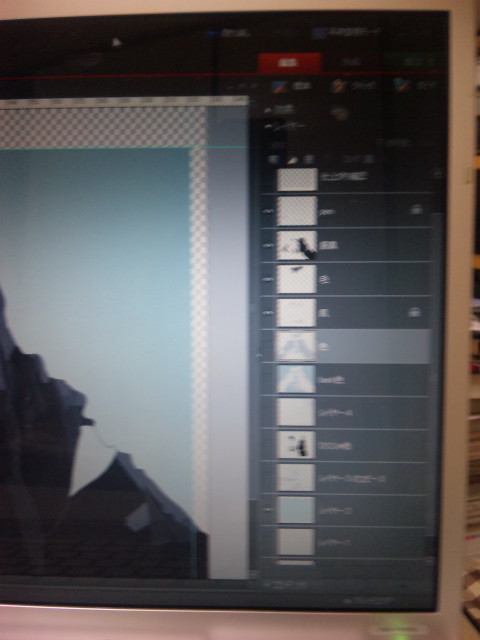Click the middle colorful brush icon under the red line
Screen dimensions: 480x640
click(x=338, y=86)
